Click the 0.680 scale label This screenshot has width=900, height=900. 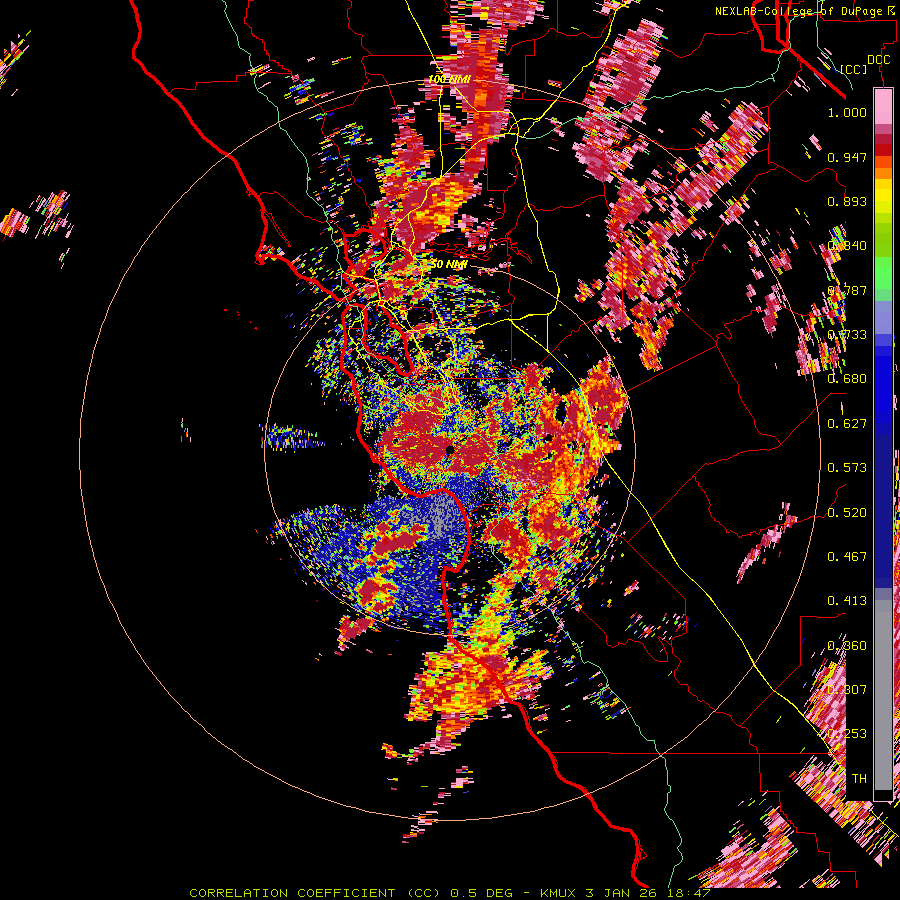click(847, 379)
